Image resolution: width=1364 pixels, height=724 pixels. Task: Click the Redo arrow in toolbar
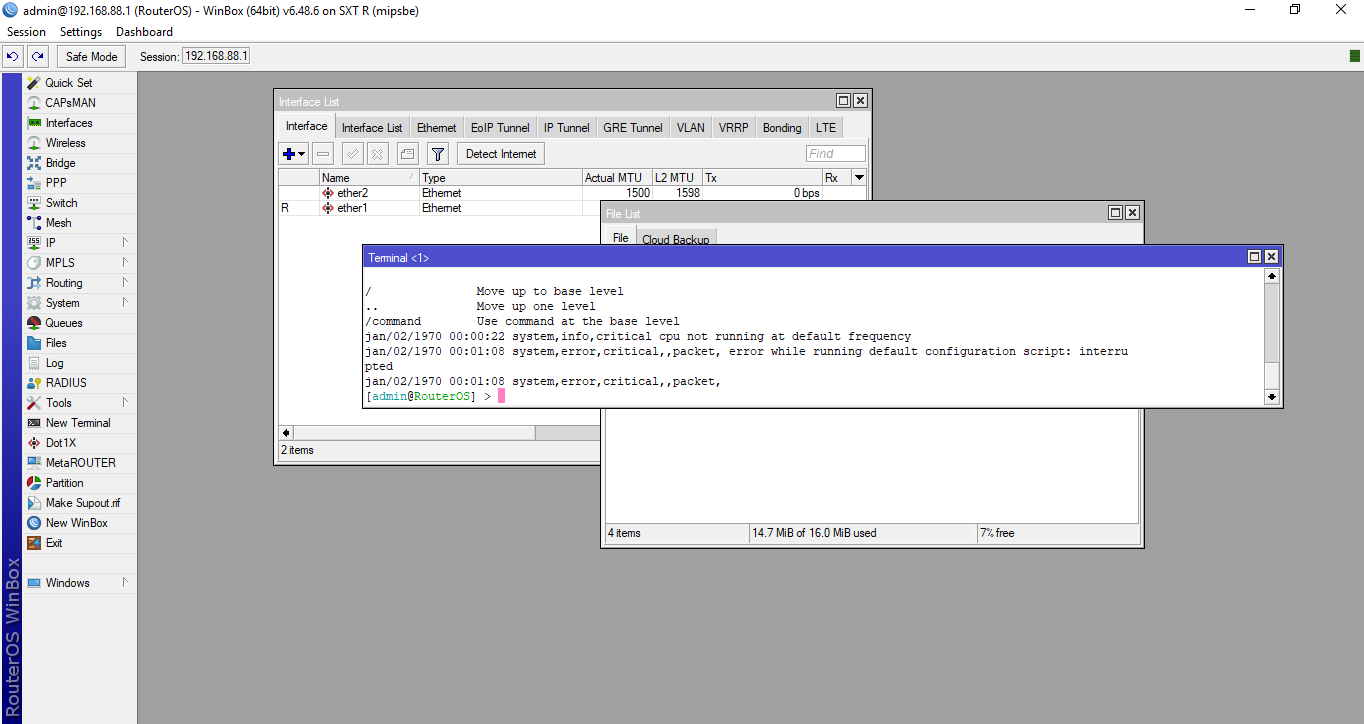point(37,57)
